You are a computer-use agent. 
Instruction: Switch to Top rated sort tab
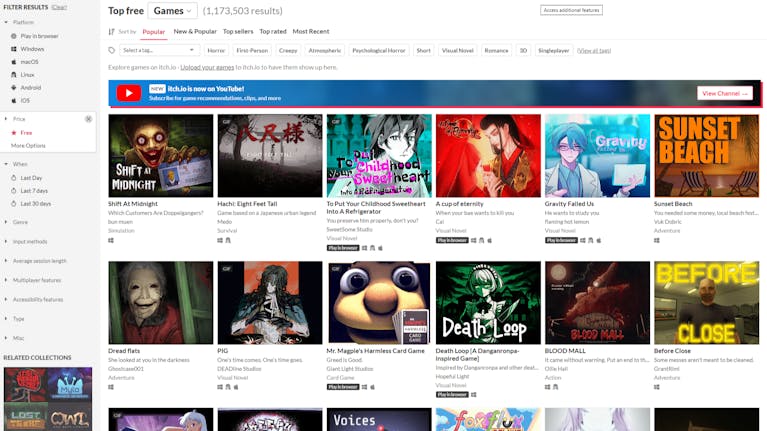point(273,31)
